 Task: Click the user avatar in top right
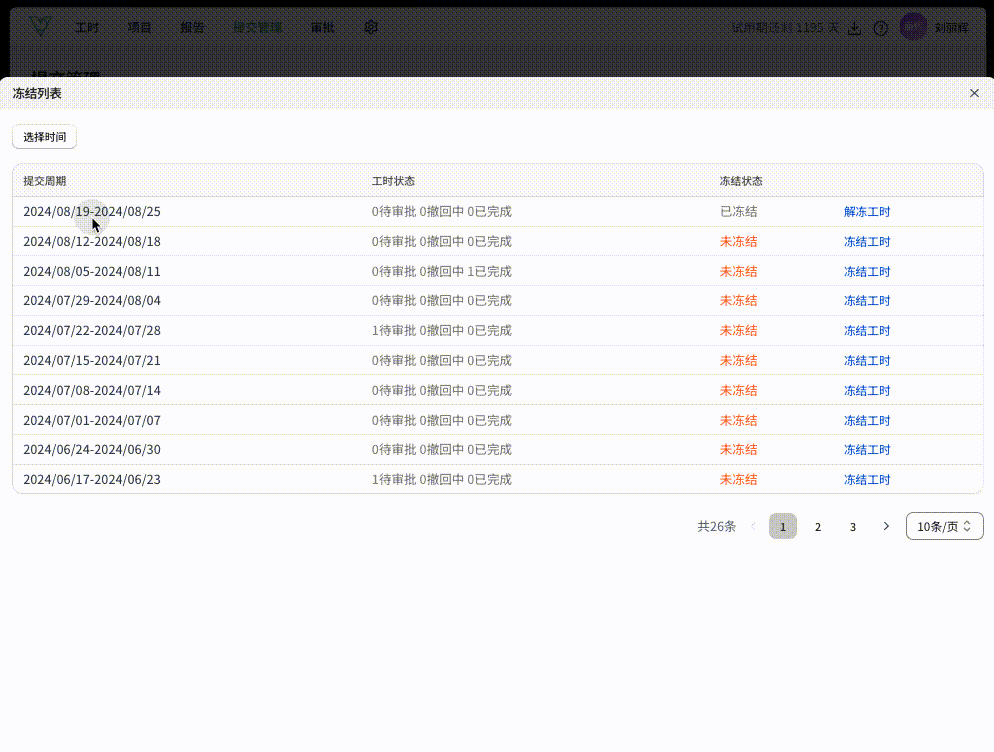pyautogui.click(x=913, y=27)
